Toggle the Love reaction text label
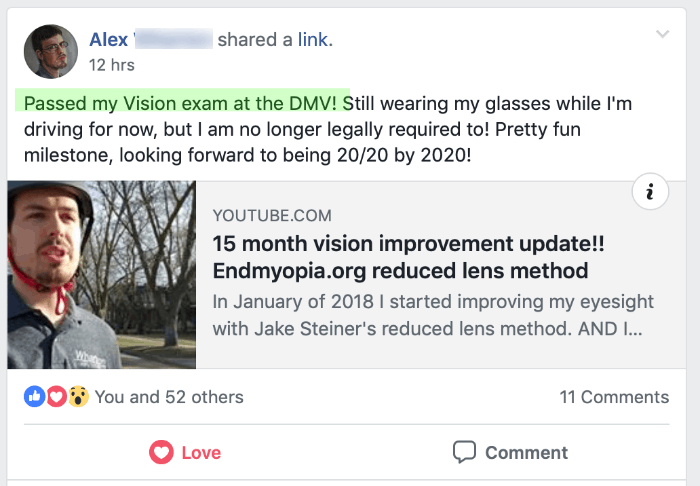This screenshot has width=700, height=486. pyautogui.click(x=201, y=453)
